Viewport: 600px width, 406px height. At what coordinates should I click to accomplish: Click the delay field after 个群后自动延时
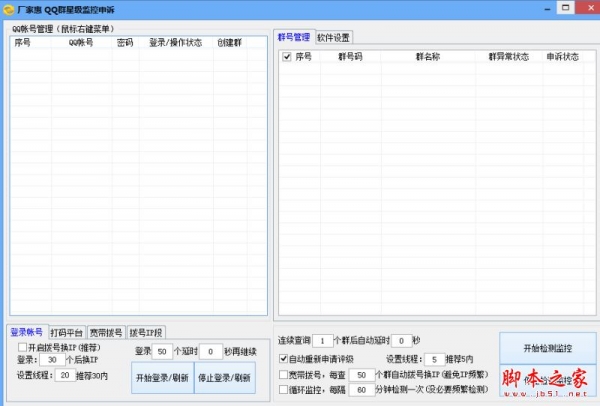[x=401, y=341]
